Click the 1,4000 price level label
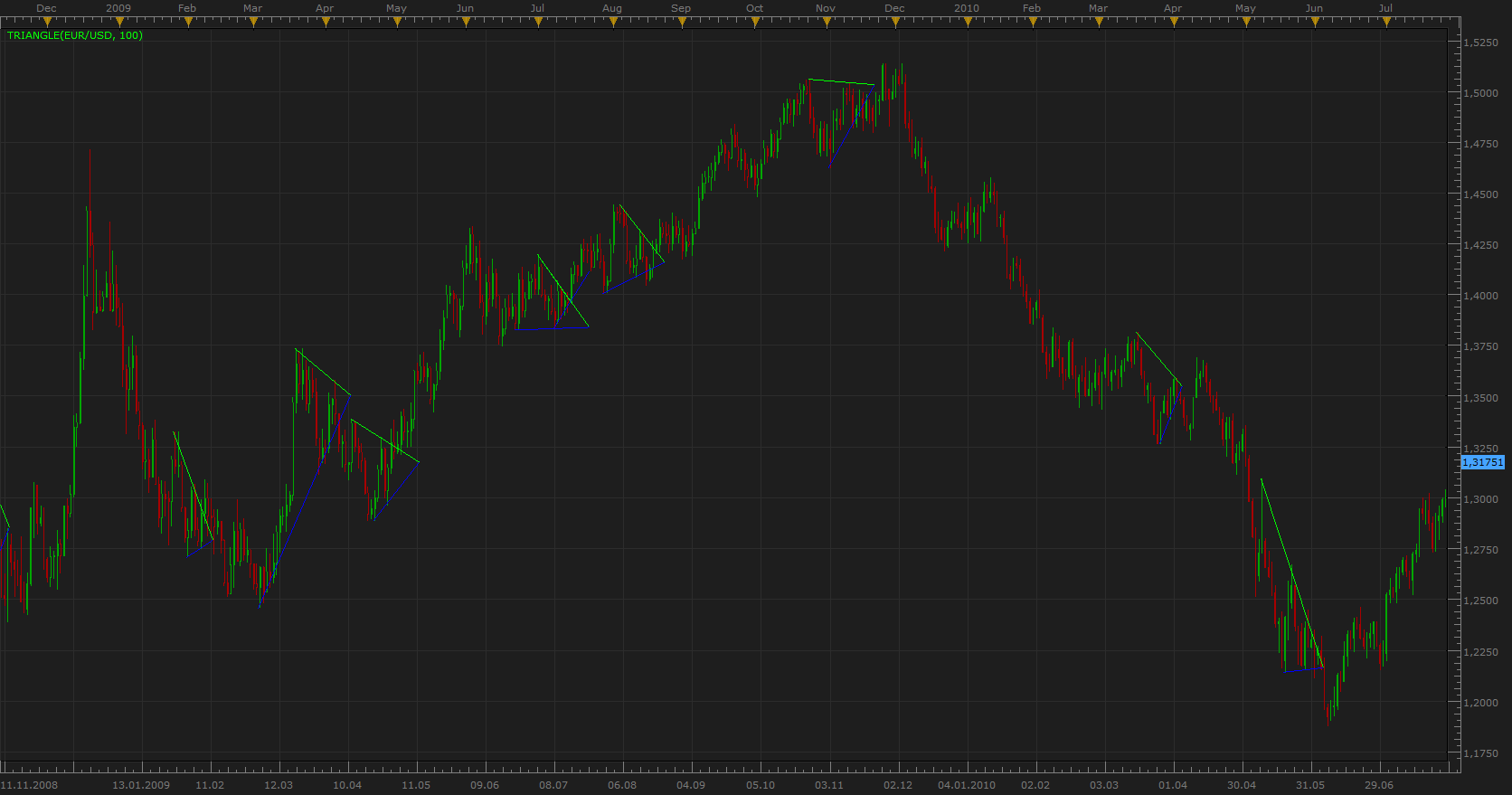The height and width of the screenshot is (795, 1512). click(1481, 296)
